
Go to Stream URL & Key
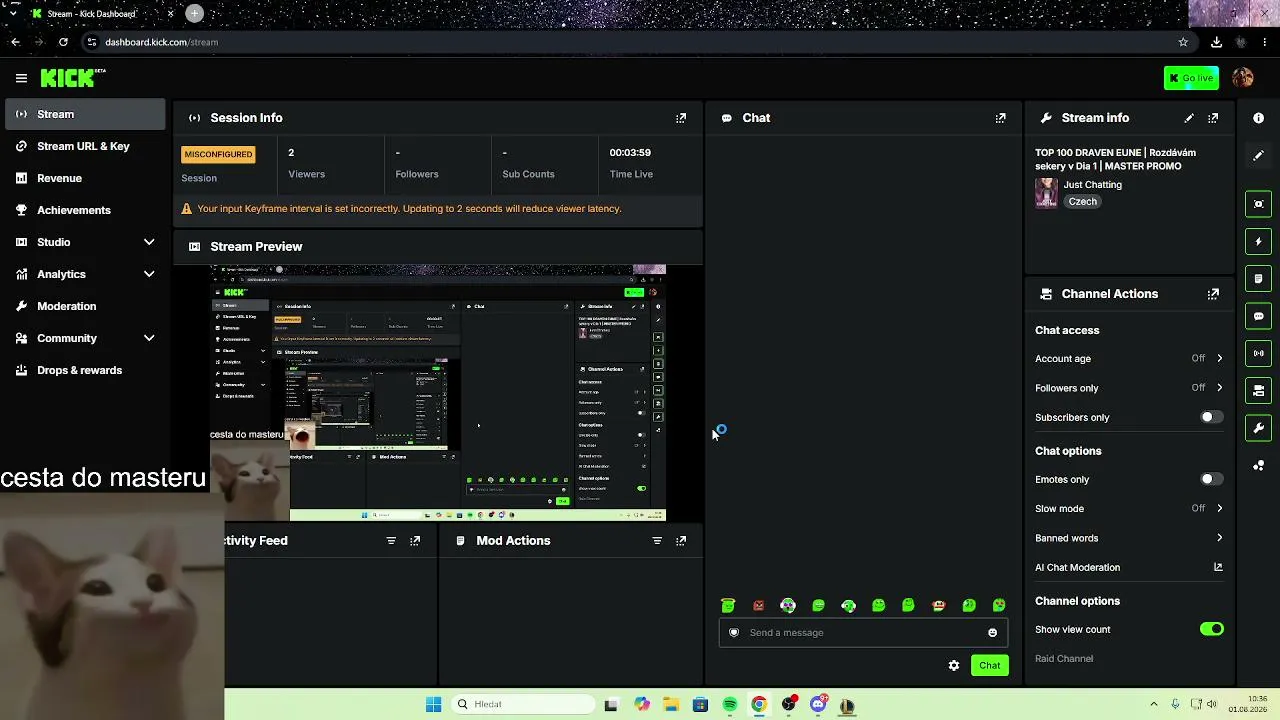85,146
